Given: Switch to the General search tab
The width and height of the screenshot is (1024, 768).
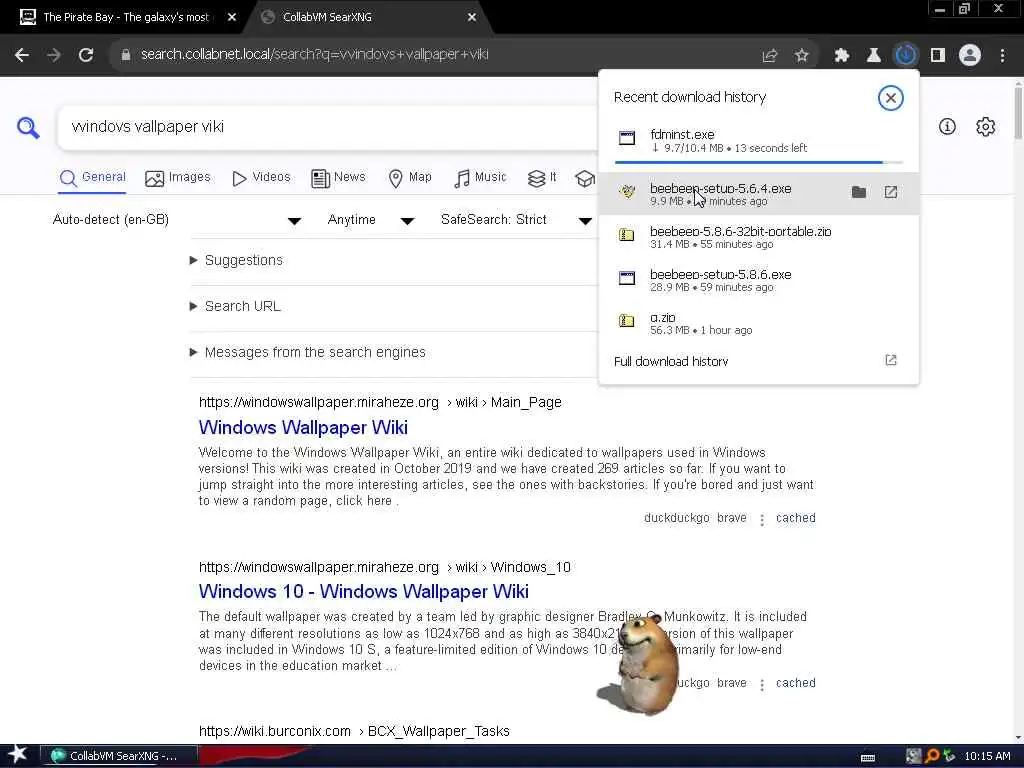Looking at the screenshot, I should click(92, 178).
